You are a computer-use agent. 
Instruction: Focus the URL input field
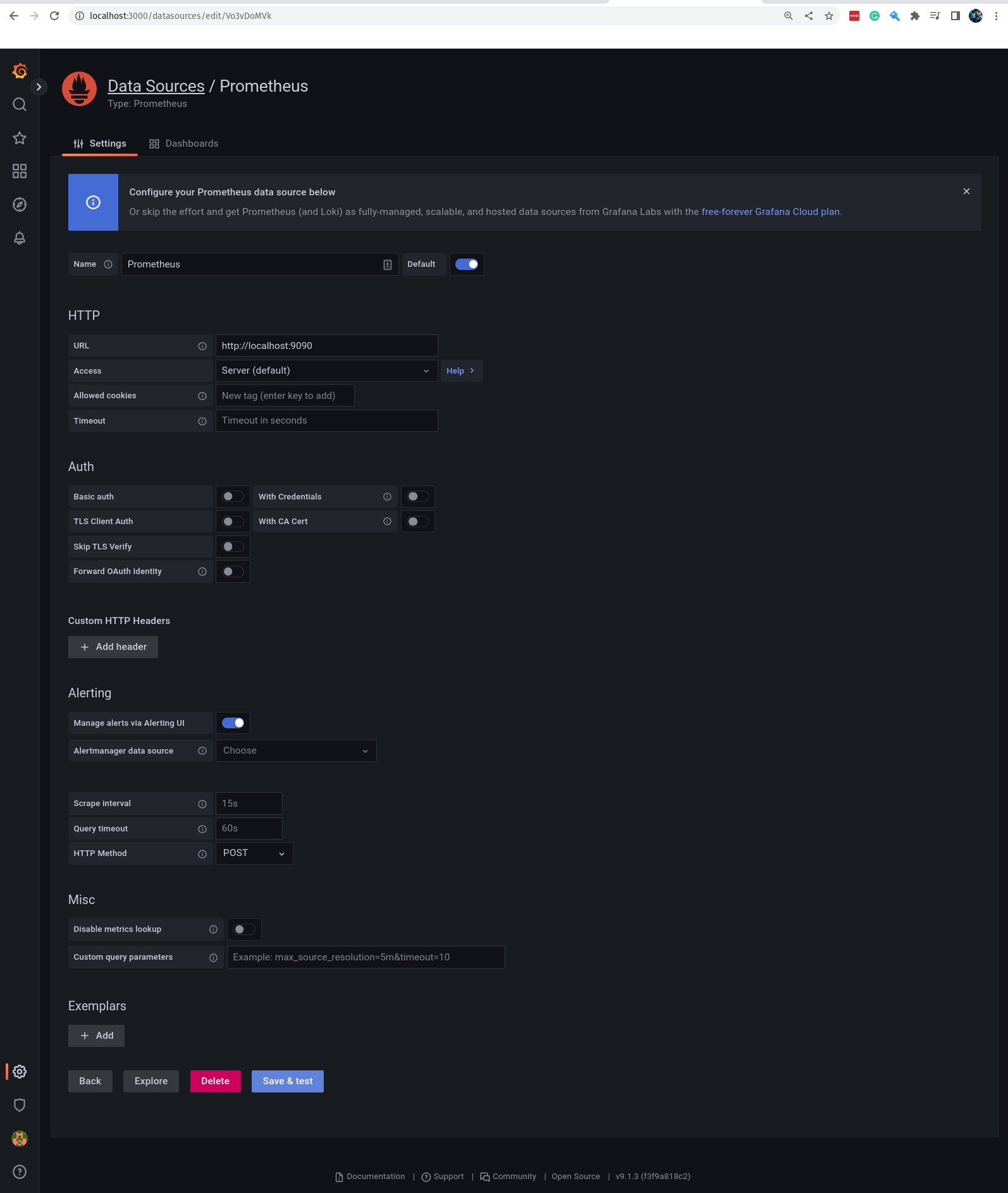326,346
